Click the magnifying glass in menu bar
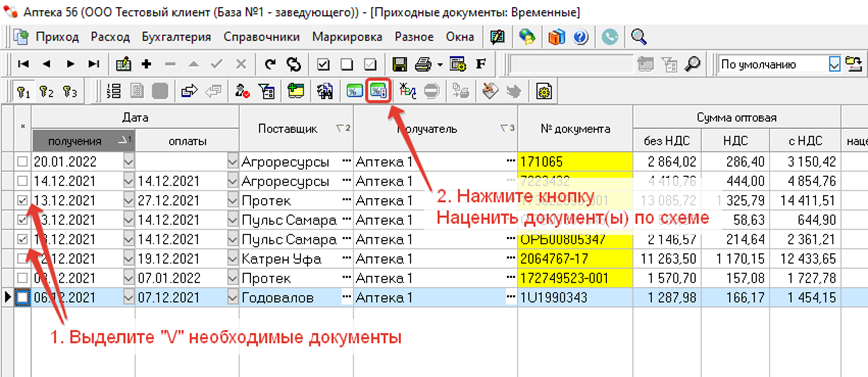The width and height of the screenshot is (868, 377). click(639, 37)
